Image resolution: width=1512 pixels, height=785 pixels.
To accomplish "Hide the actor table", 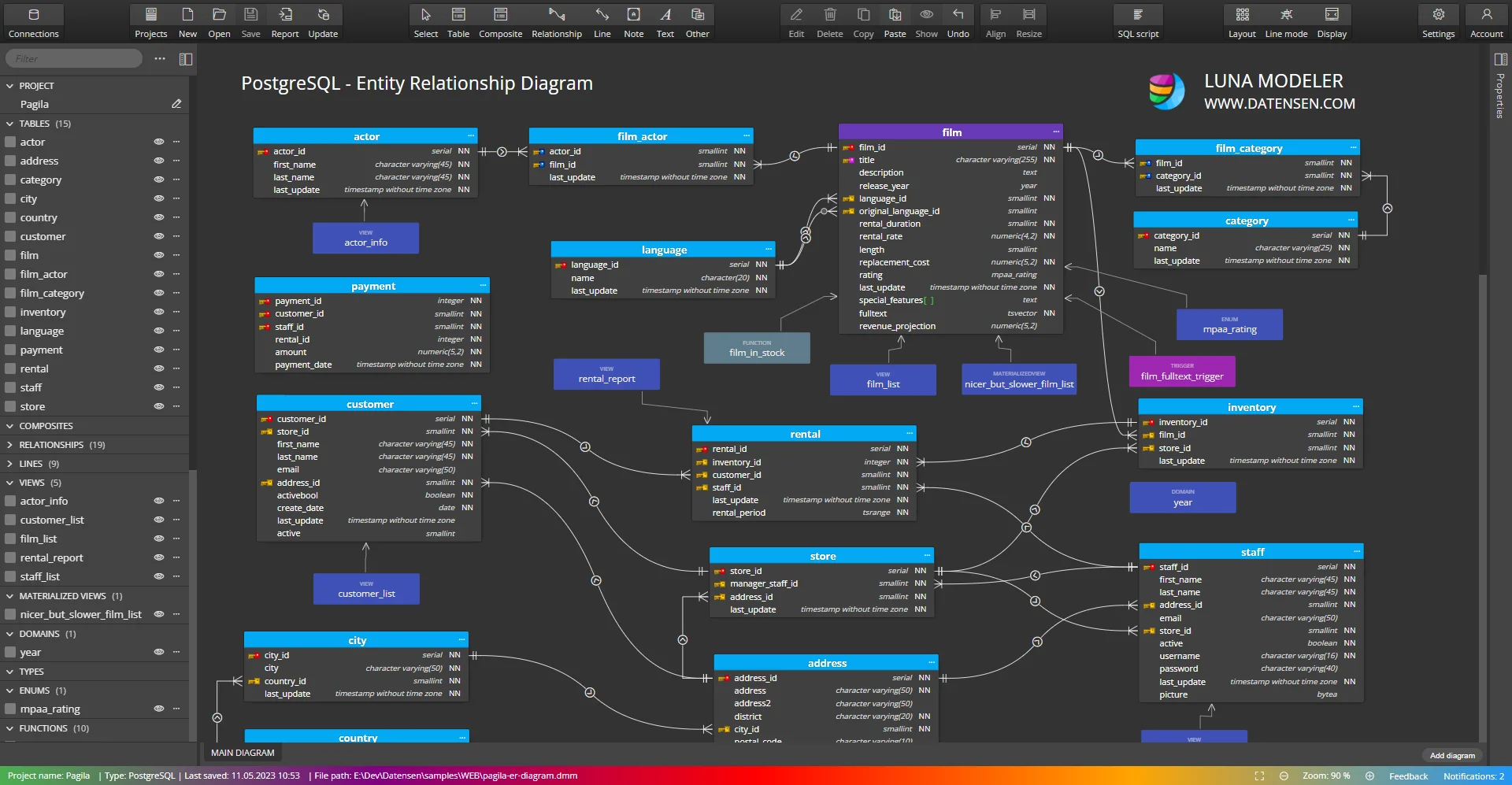I will (x=159, y=142).
